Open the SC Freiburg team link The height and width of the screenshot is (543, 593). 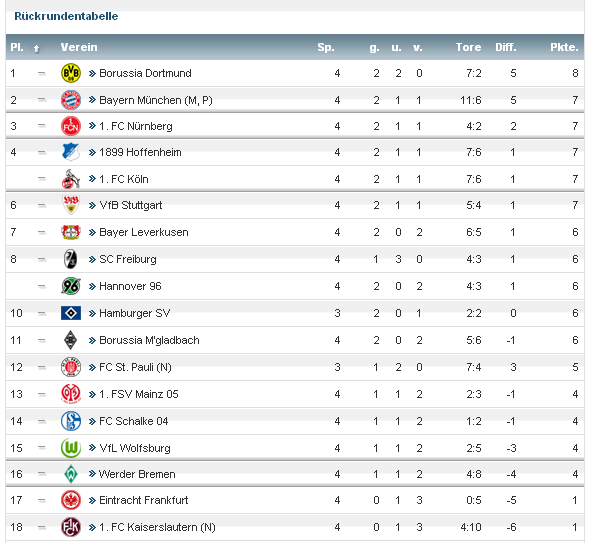click(x=127, y=259)
